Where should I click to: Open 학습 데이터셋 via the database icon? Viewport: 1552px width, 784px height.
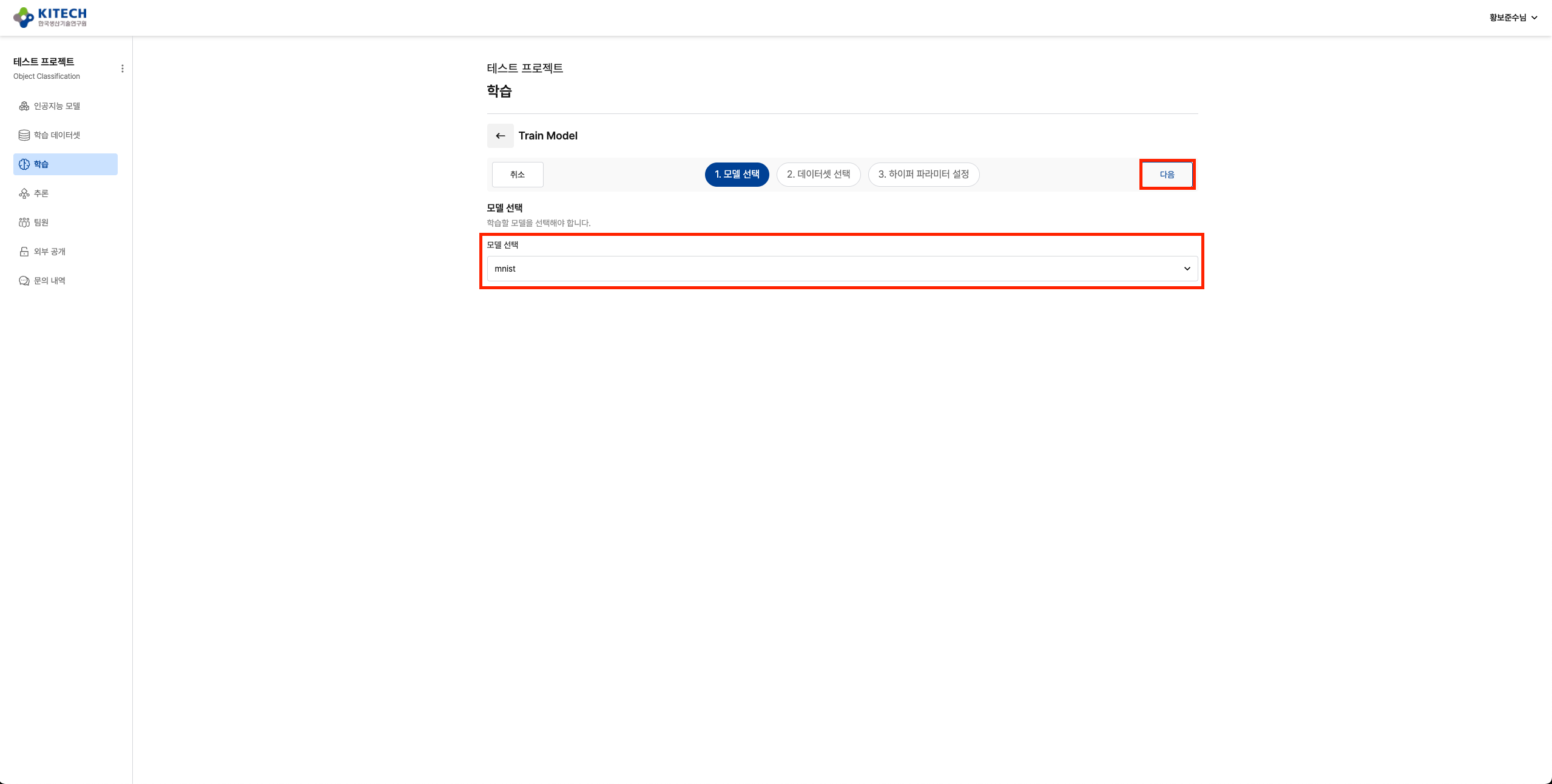[24, 135]
